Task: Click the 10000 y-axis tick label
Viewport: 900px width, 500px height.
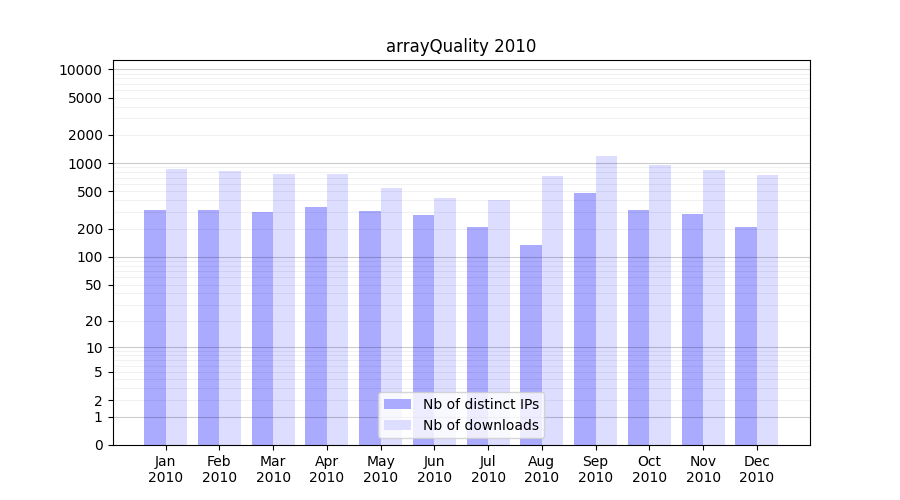Action: pos(80,70)
